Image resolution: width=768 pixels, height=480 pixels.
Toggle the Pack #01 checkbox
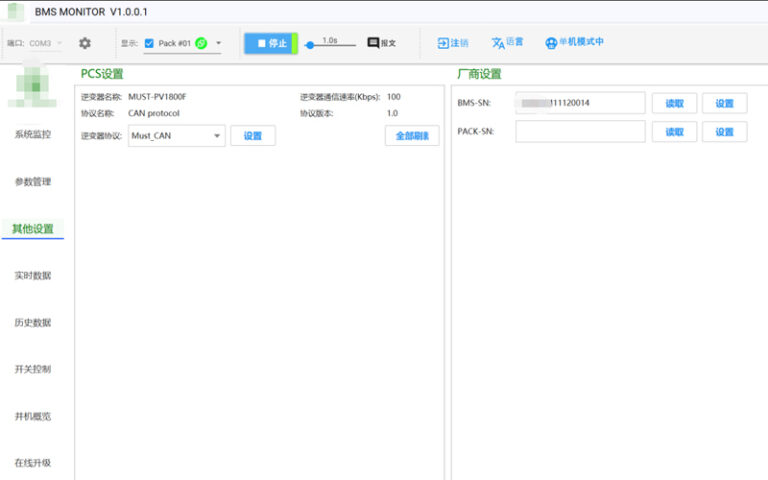[x=149, y=43]
